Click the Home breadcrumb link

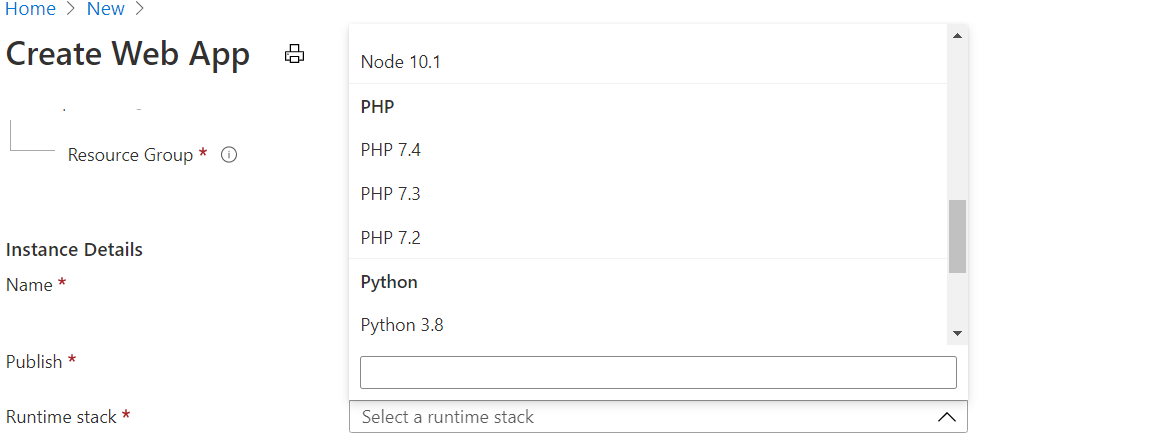tap(30, 10)
